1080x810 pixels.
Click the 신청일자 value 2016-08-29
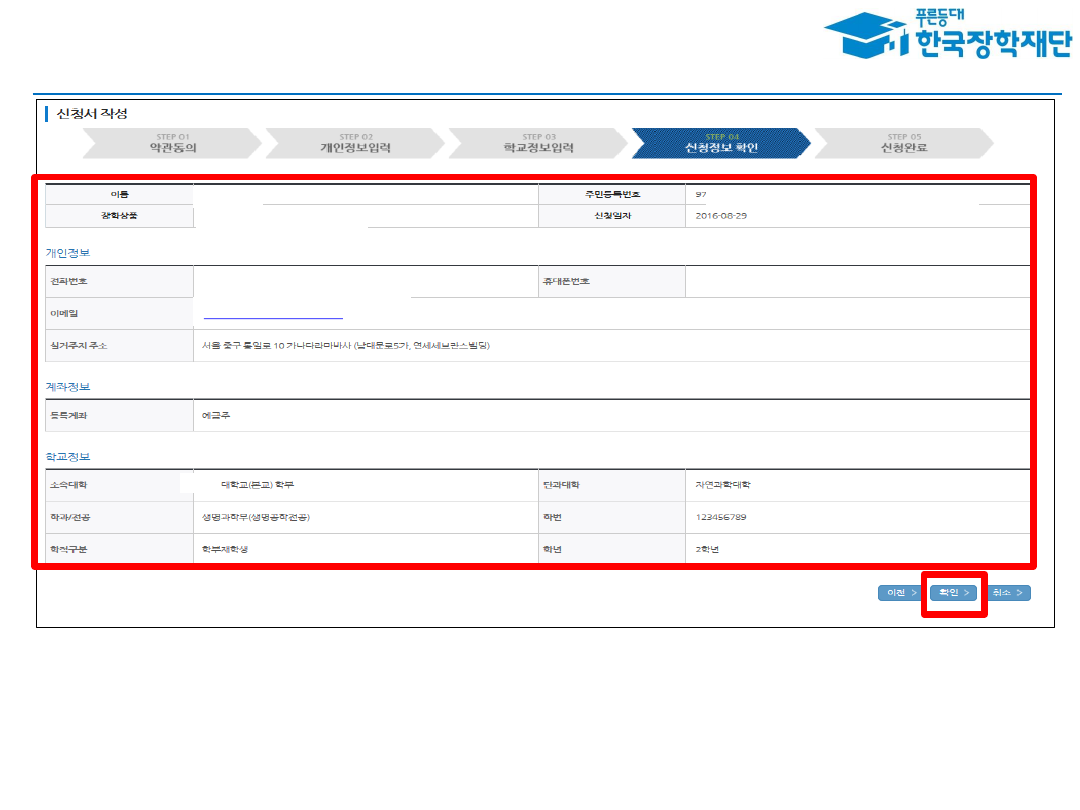[x=720, y=216]
